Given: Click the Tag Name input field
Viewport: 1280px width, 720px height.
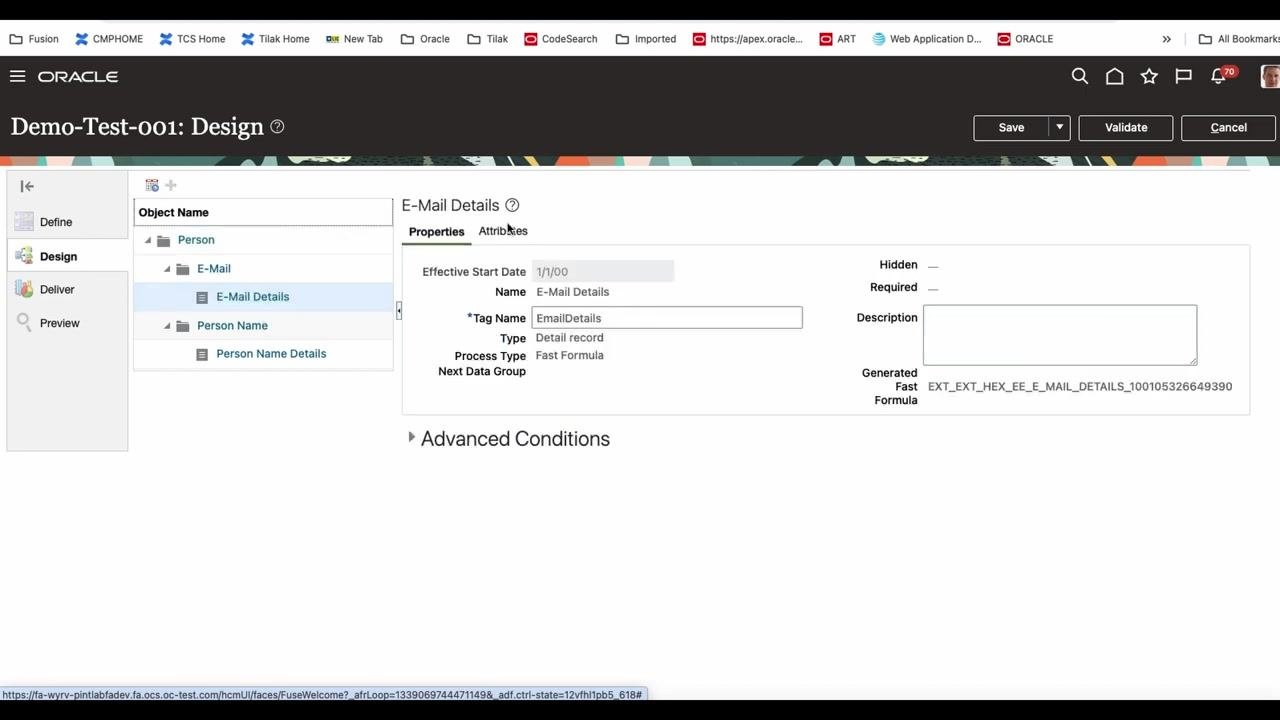Looking at the screenshot, I should click(x=667, y=318).
